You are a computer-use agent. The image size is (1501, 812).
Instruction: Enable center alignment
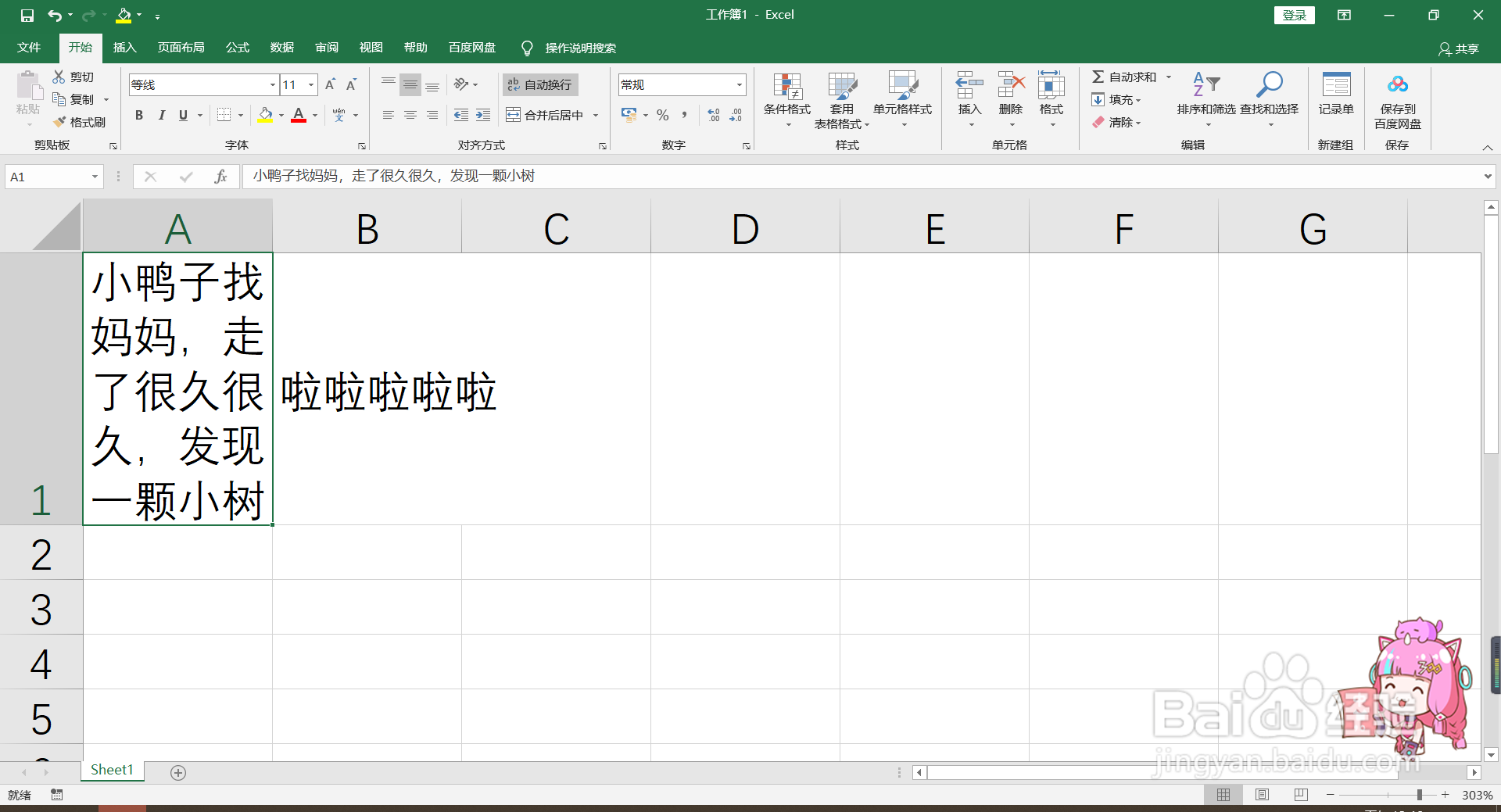coord(410,115)
